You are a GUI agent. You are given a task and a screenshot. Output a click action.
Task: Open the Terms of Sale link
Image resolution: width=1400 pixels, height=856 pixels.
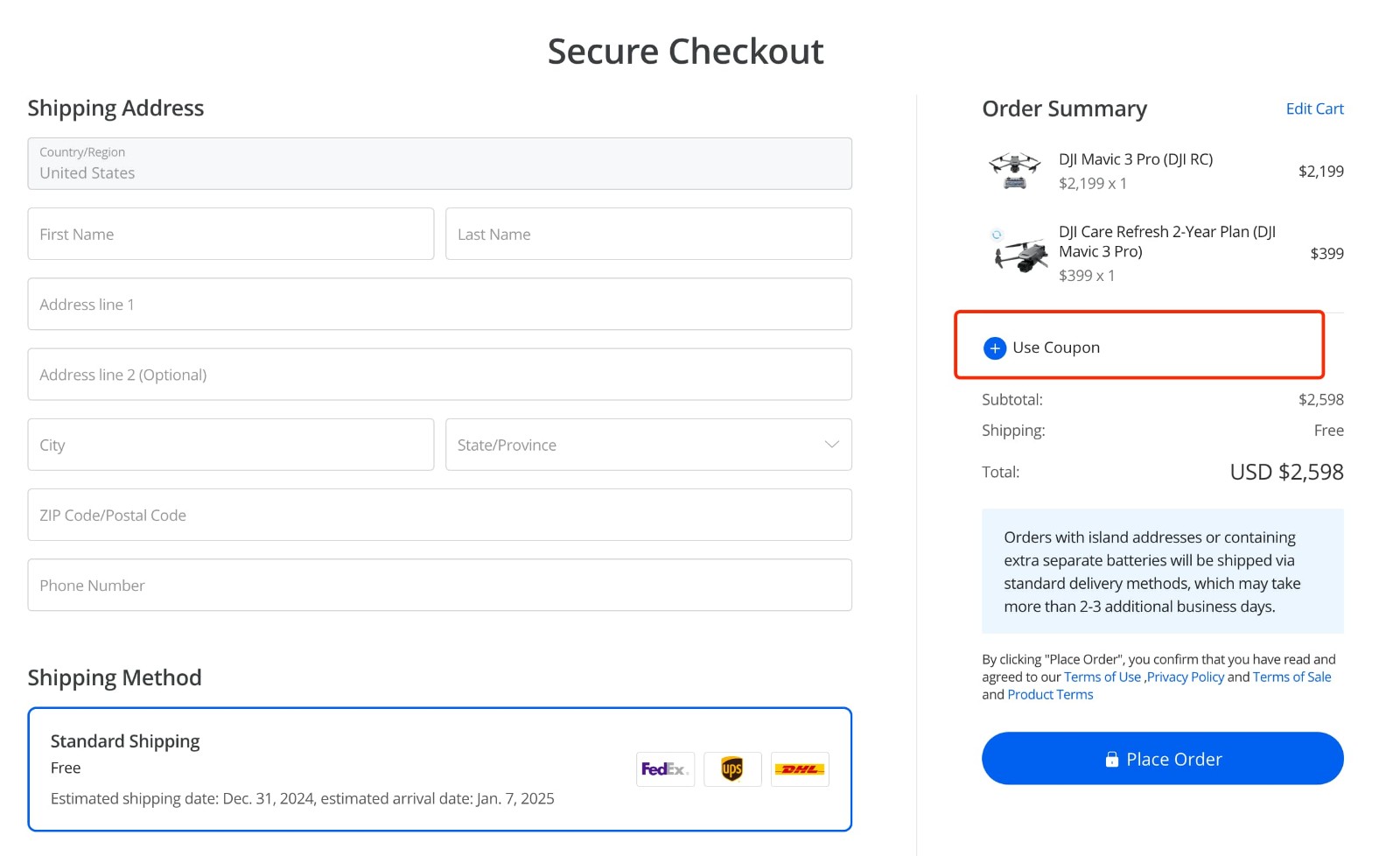[1292, 677]
